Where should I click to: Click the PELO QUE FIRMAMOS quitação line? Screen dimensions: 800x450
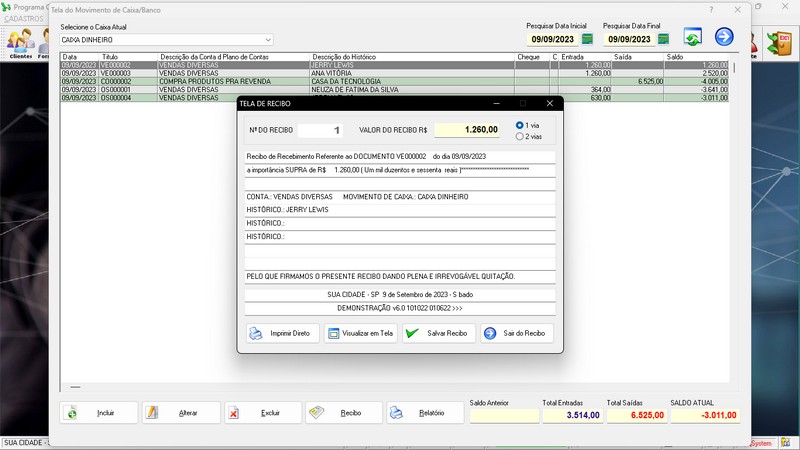pos(400,276)
